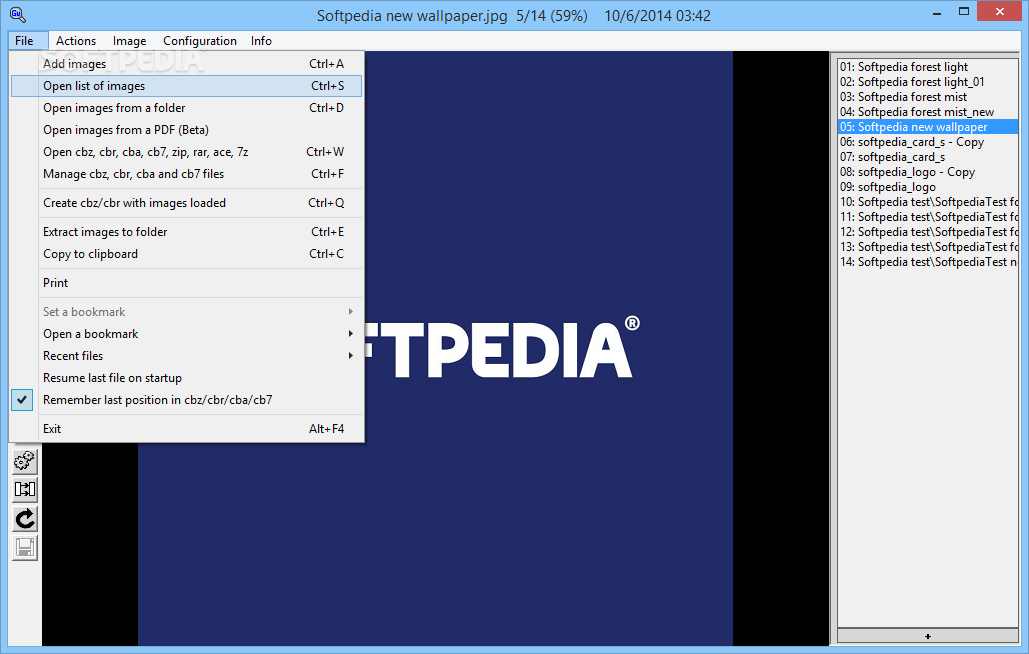
Task: Close the File menu by clicking File
Action: (x=24, y=41)
